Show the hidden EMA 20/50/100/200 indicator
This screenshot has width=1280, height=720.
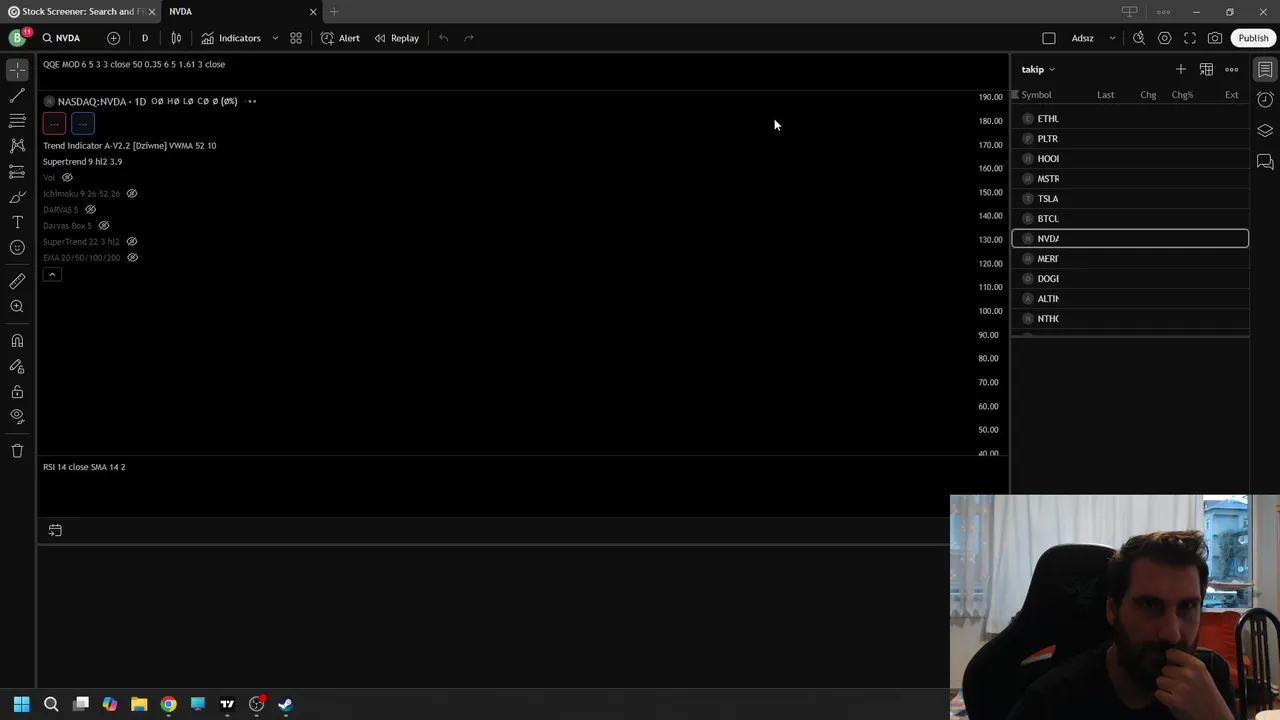tap(132, 258)
